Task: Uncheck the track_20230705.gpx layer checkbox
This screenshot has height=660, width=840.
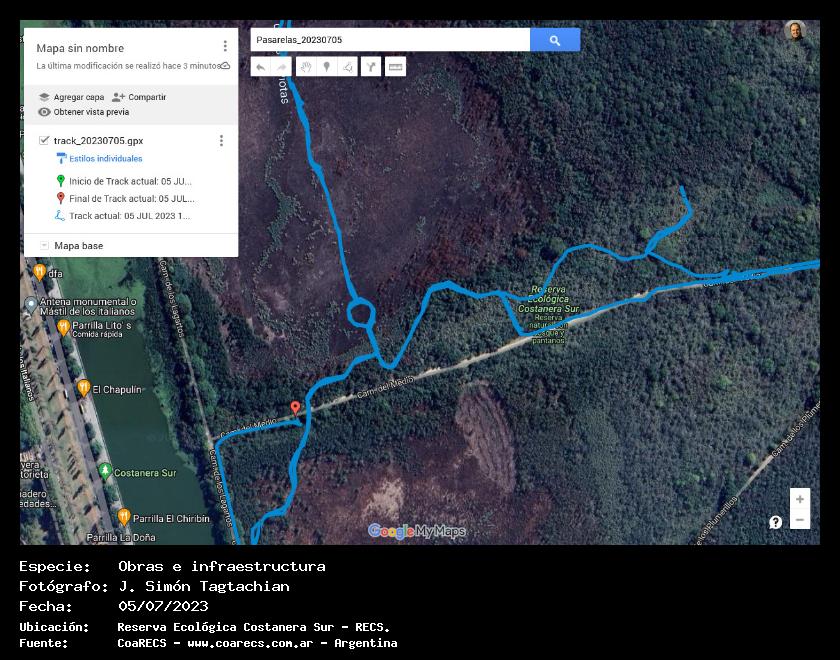Action: pyautogui.click(x=44, y=141)
